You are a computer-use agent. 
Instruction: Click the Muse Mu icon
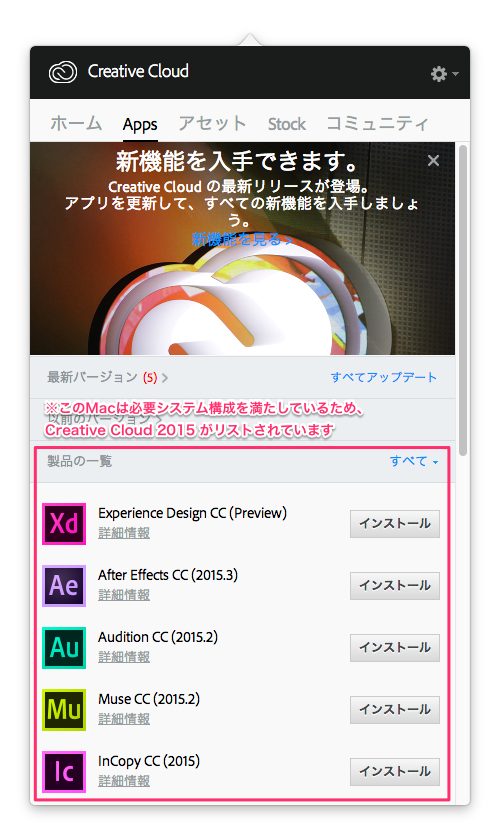64,710
